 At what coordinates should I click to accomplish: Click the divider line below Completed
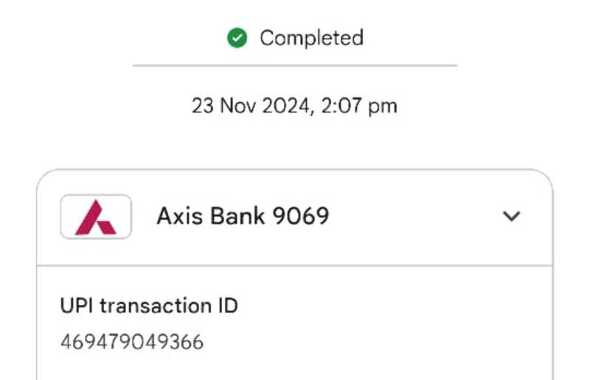295,65
